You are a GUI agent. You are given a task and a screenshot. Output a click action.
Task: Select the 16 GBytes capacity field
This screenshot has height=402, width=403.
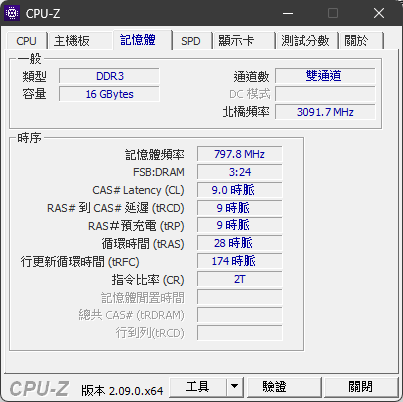(x=110, y=94)
